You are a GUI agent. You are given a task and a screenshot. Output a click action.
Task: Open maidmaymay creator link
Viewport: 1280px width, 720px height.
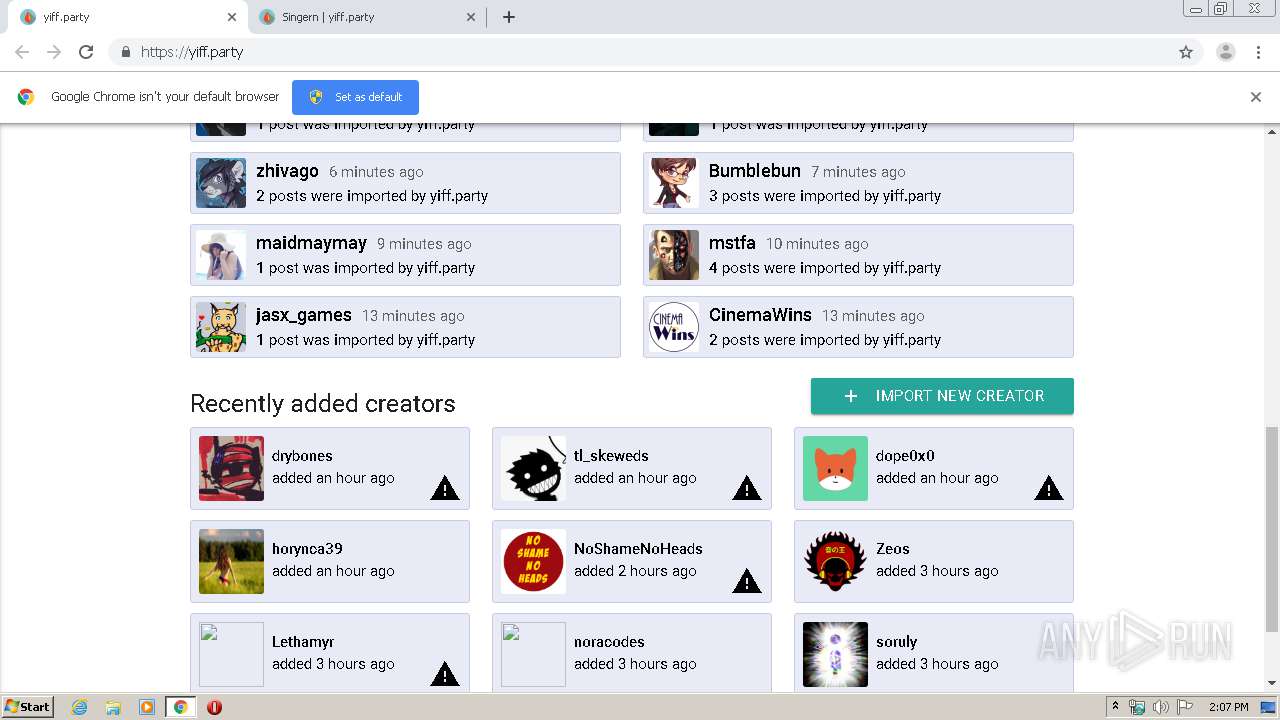[x=311, y=243]
